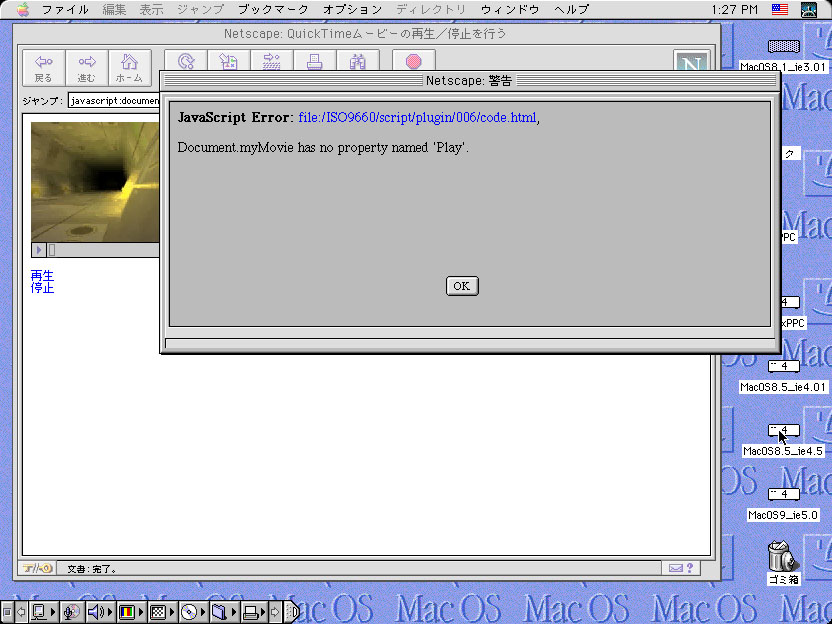The width and height of the screenshot is (832, 624).
Task: Open the application switcher menu icon
Action: pos(809,10)
